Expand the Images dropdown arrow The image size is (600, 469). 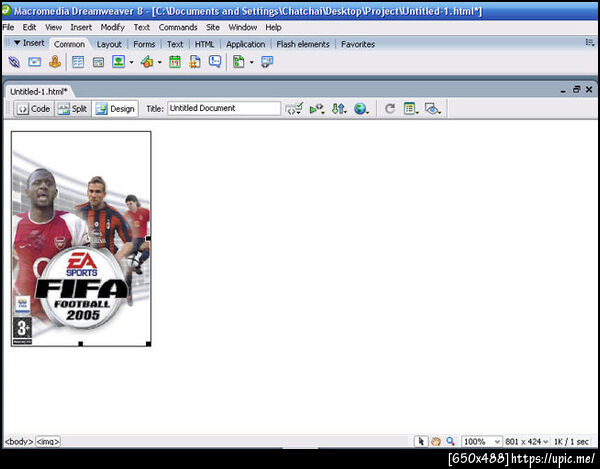point(131,62)
